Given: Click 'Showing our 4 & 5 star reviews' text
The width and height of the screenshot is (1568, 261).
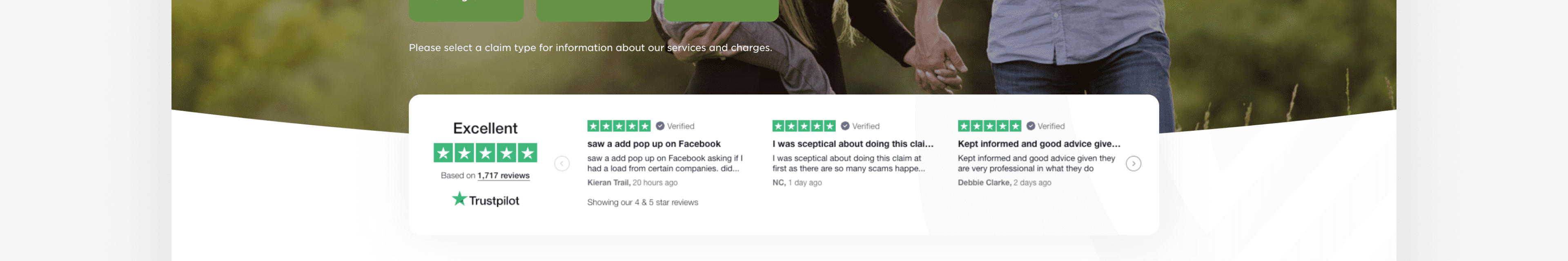Looking at the screenshot, I should [x=642, y=202].
